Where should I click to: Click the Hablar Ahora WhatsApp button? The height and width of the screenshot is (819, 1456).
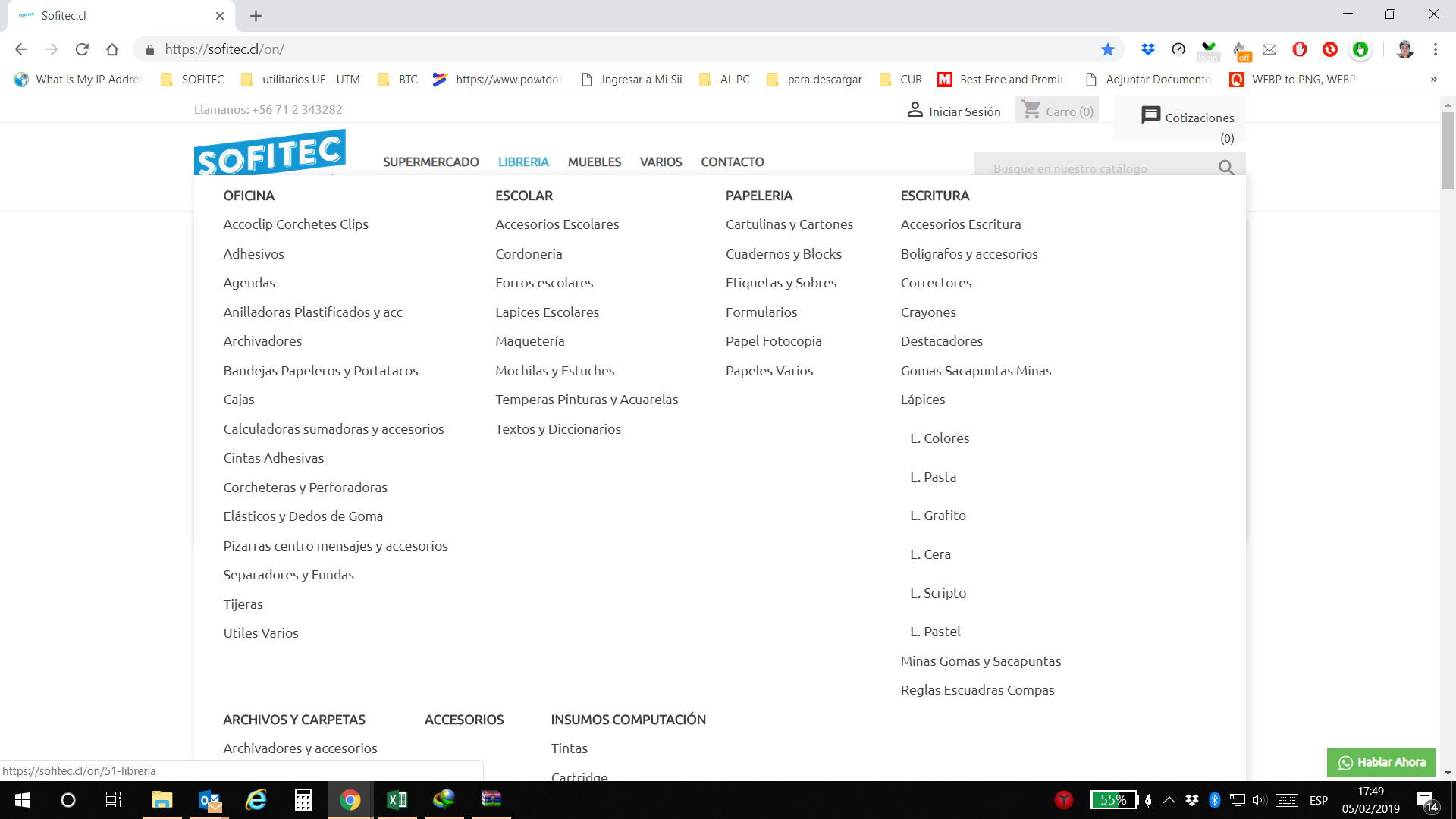tap(1380, 762)
